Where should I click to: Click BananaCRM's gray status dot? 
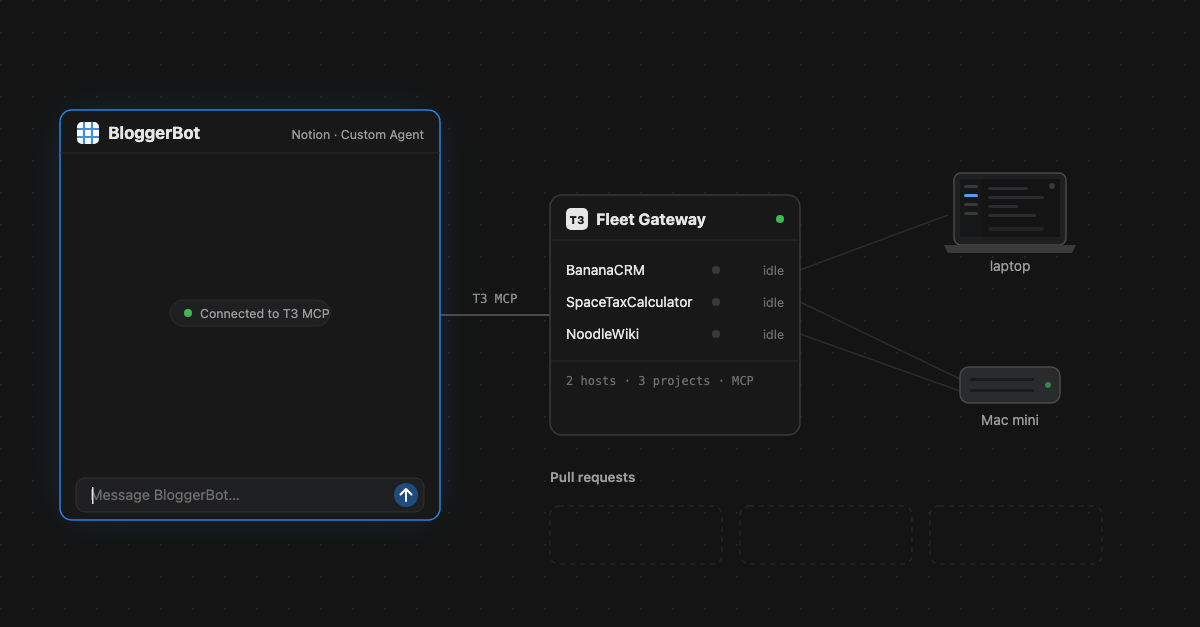tap(716, 270)
